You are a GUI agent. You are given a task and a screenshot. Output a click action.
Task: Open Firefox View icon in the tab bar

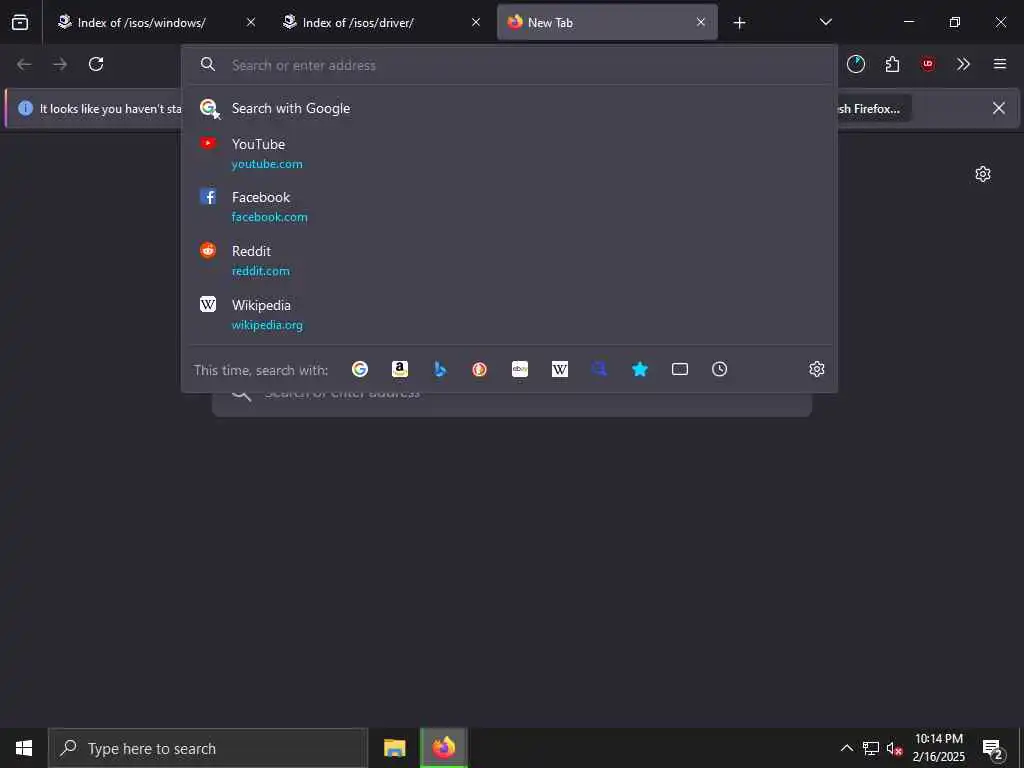tap(20, 22)
